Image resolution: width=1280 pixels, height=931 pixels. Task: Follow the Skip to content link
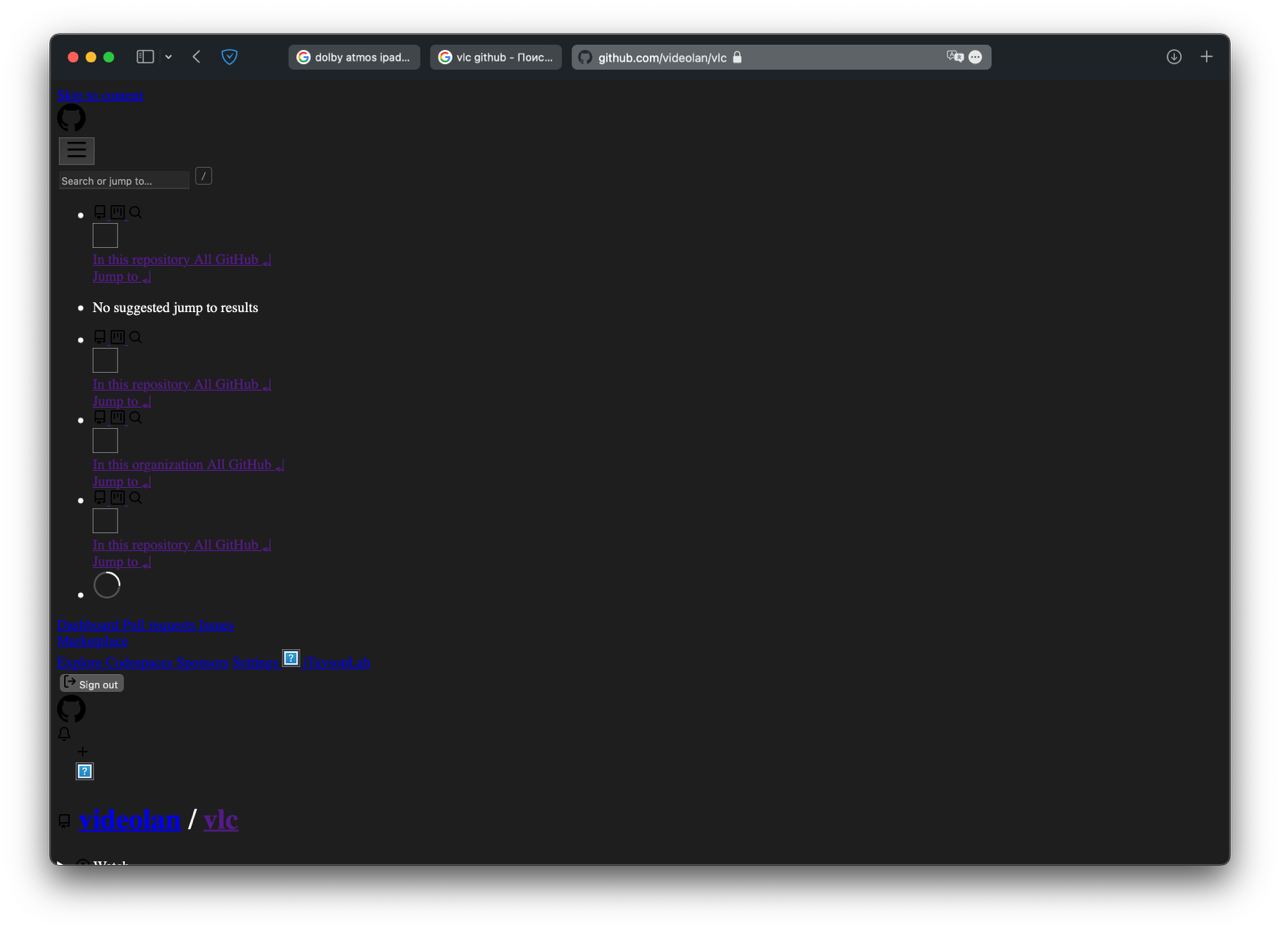coord(100,95)
